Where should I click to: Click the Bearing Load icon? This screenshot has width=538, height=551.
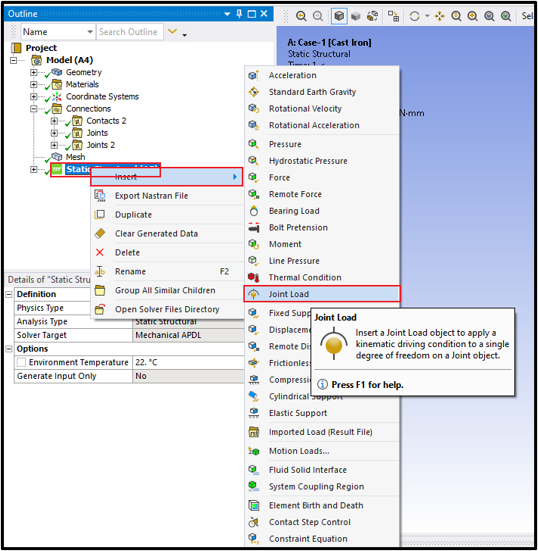tap(254, 211)
